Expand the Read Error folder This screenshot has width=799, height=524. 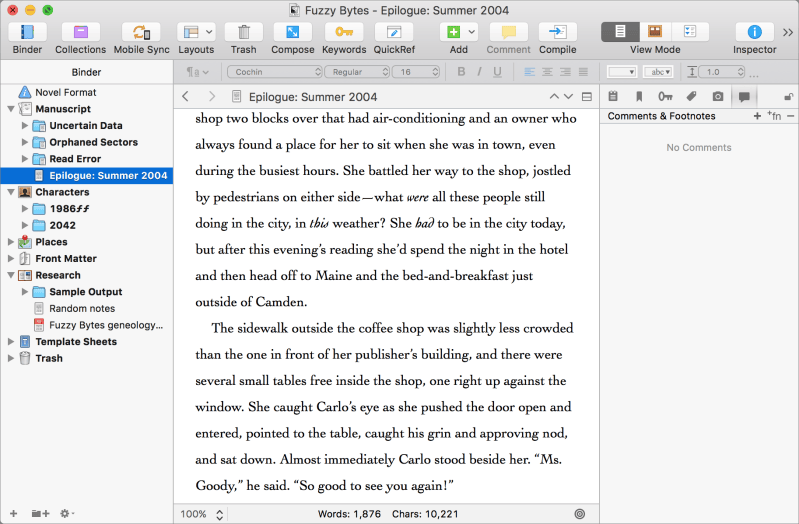(24, 159)
